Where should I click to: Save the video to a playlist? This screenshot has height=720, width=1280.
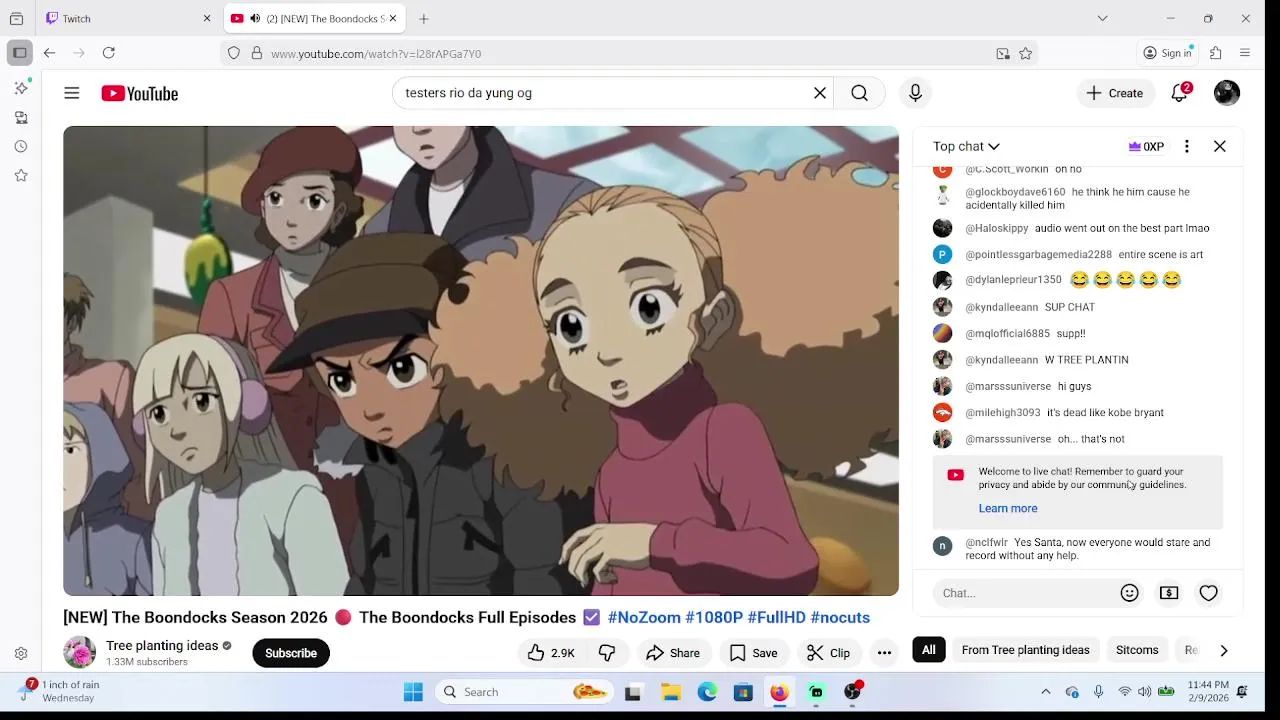tap(754, 653)
